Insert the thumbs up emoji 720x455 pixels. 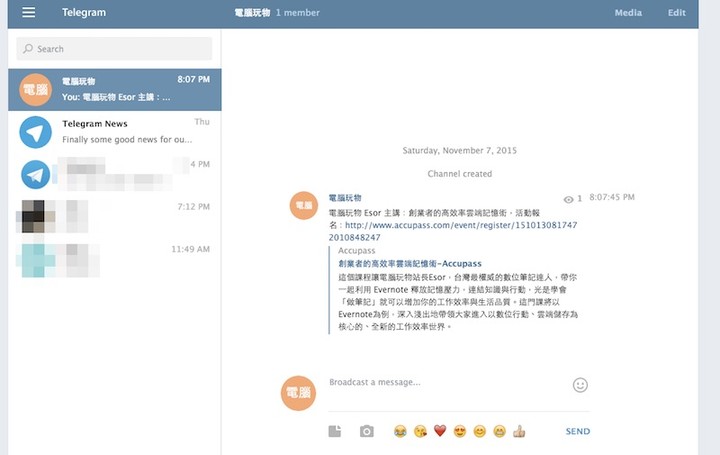pyautogui.click(x=519, y=431)
